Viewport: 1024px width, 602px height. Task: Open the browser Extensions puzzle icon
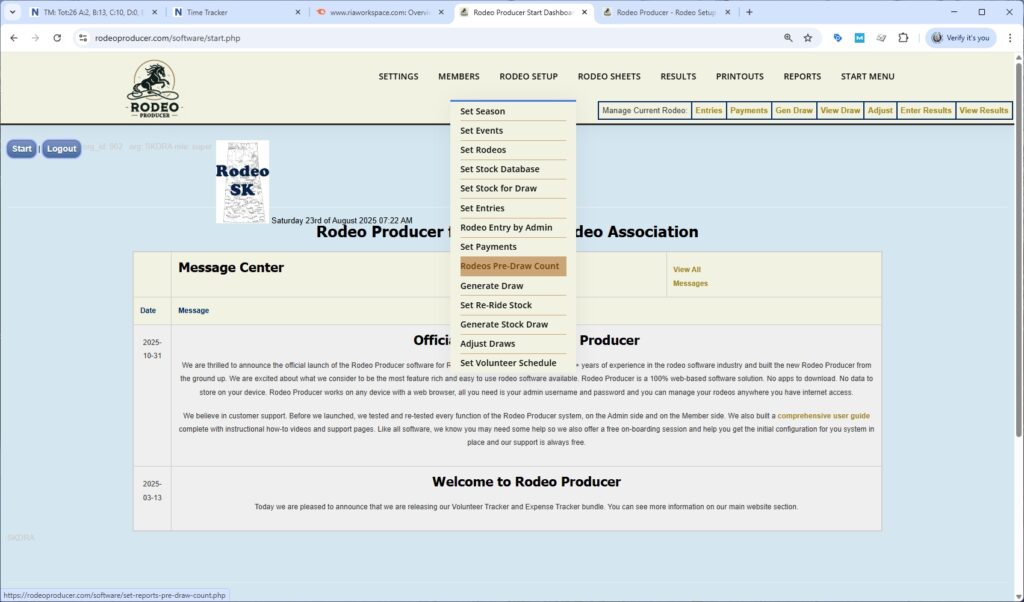pyautogui.click(x=904, y=37)
